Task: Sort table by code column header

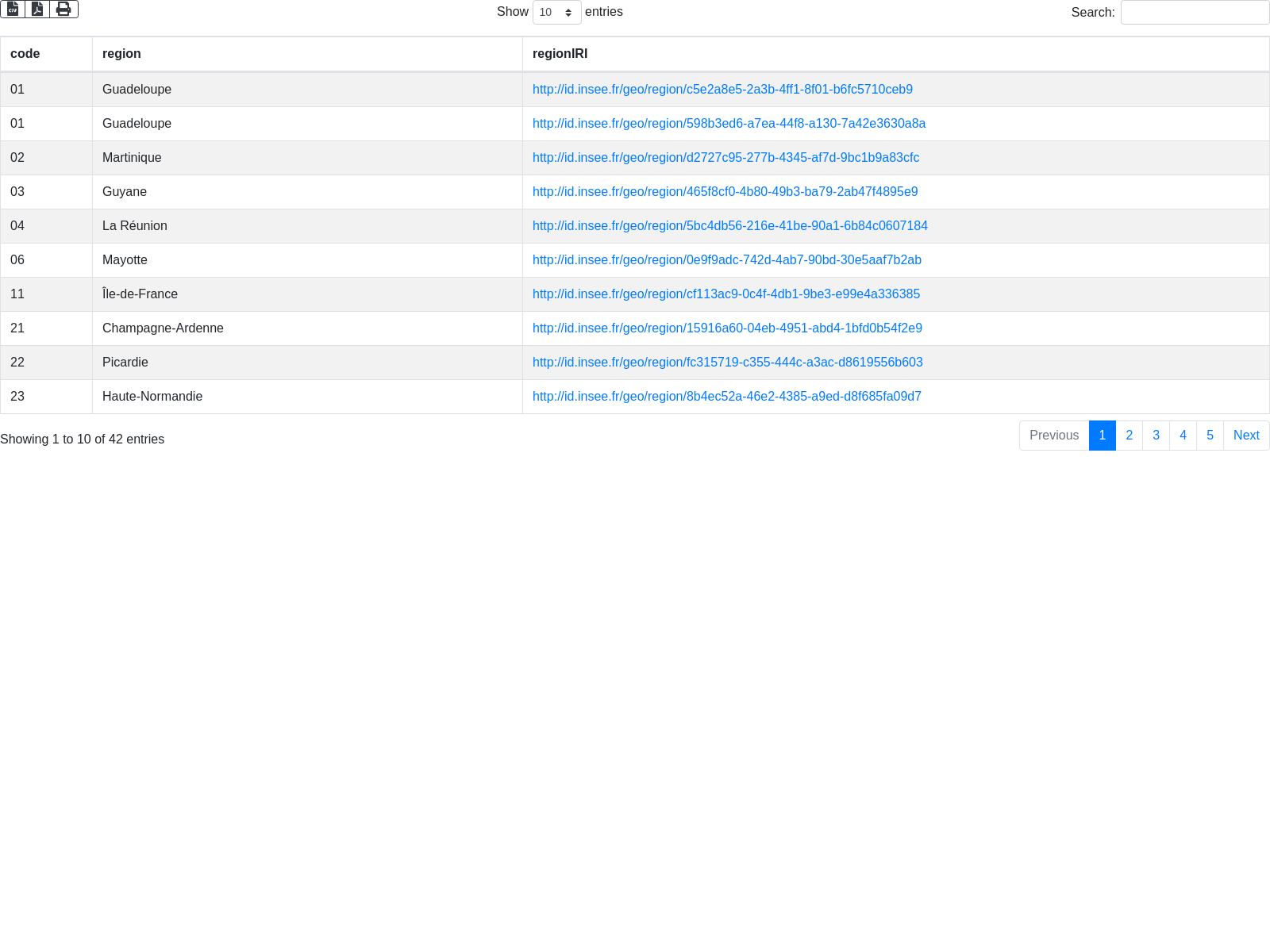Action: click(x=25, y=54)
